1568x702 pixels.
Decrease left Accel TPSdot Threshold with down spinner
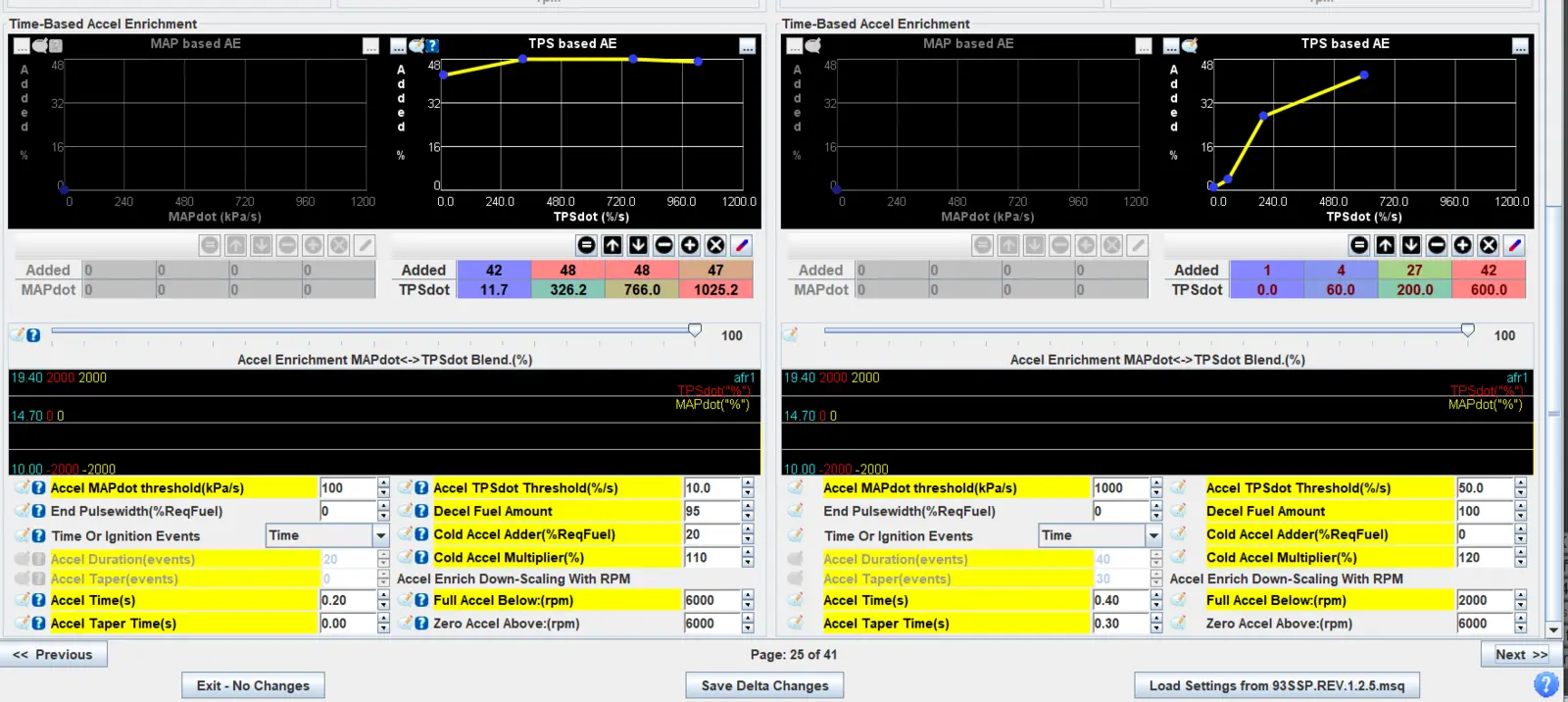click(748, 492)
